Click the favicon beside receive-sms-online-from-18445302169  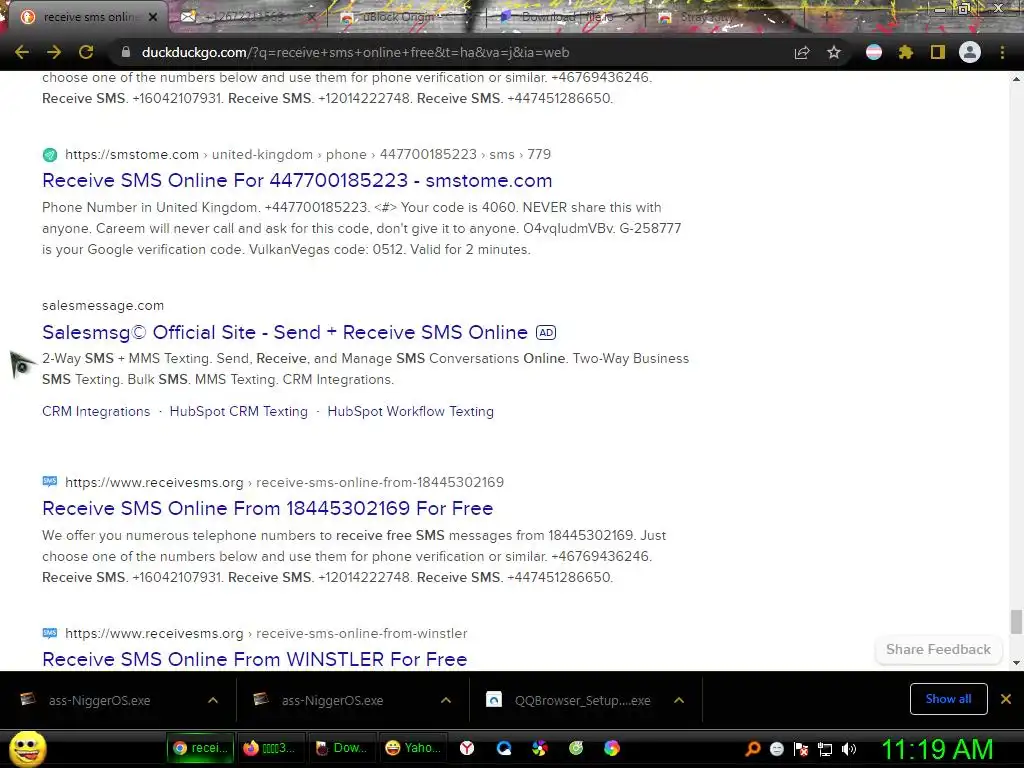pyautogui.click(x=50, y=482)
